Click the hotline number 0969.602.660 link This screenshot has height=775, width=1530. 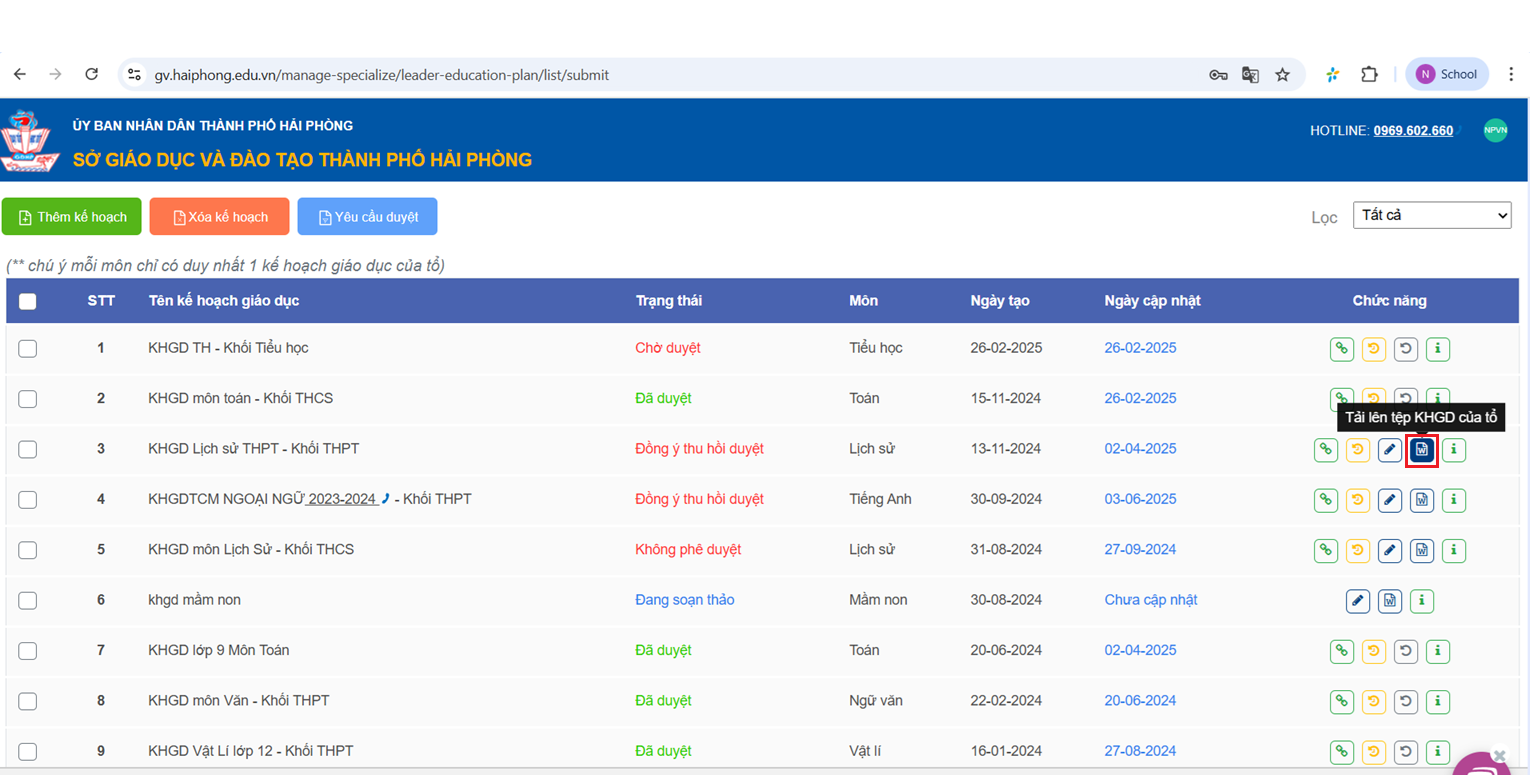point(1412,131)
